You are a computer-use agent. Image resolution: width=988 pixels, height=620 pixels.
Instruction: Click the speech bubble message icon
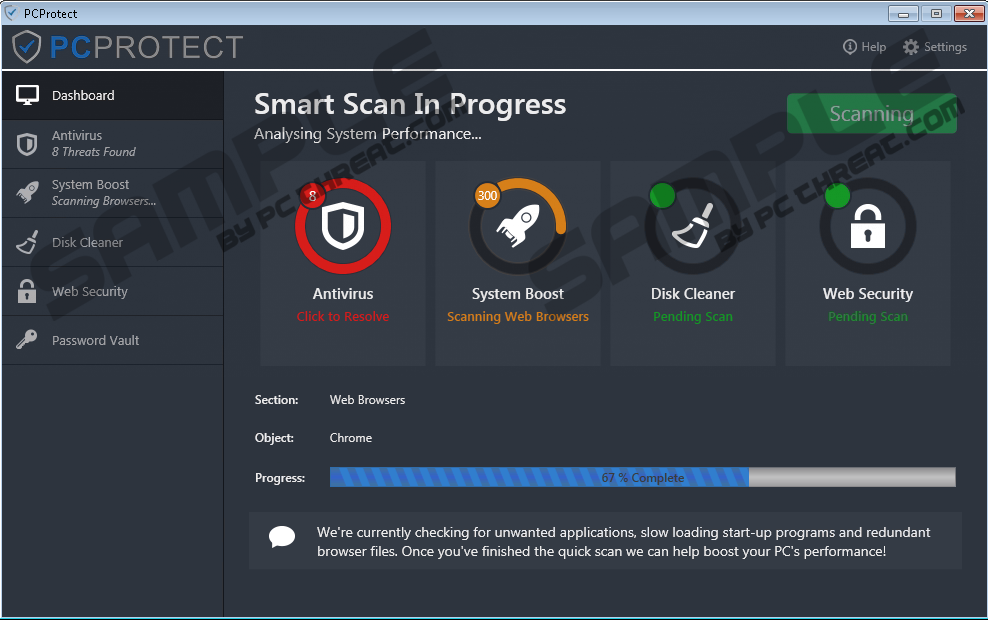point(282,537)
